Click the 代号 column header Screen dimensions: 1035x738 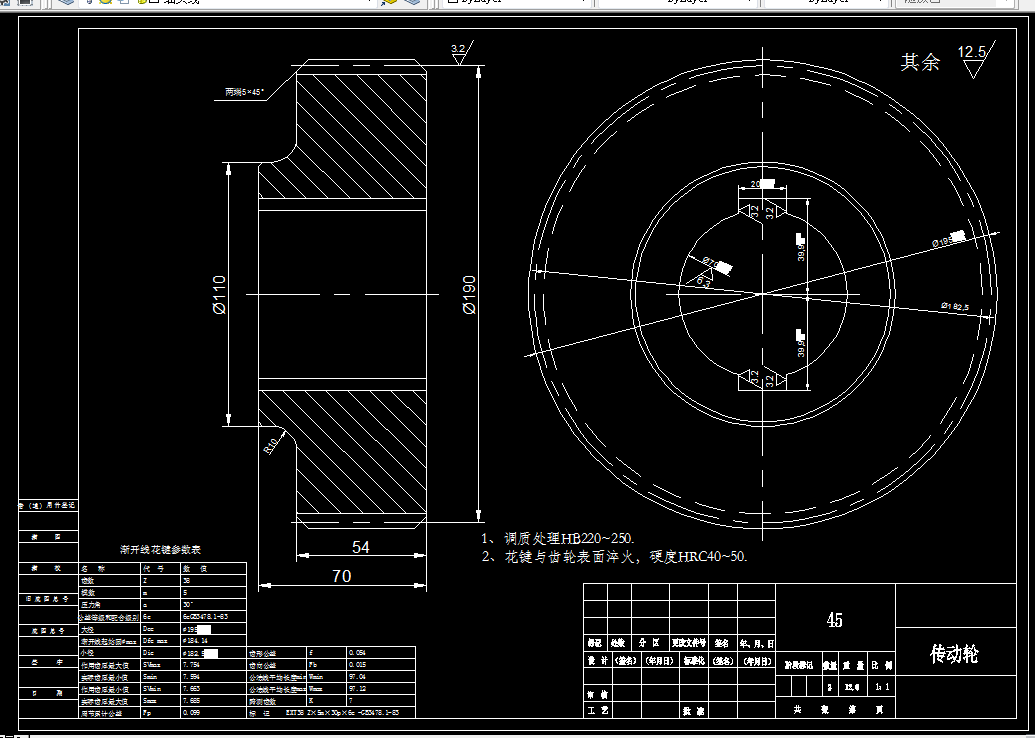pos(154,568)
